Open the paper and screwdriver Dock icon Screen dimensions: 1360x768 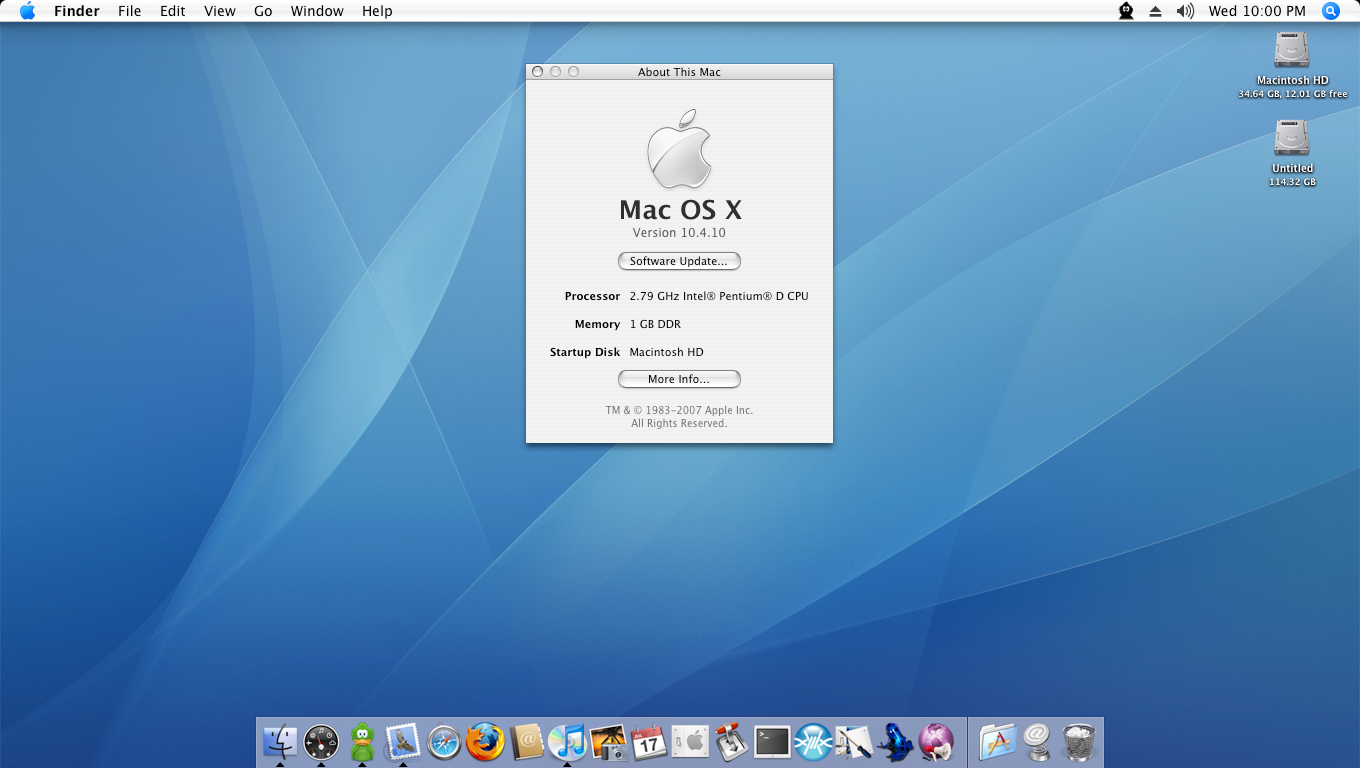click(854, 742)
